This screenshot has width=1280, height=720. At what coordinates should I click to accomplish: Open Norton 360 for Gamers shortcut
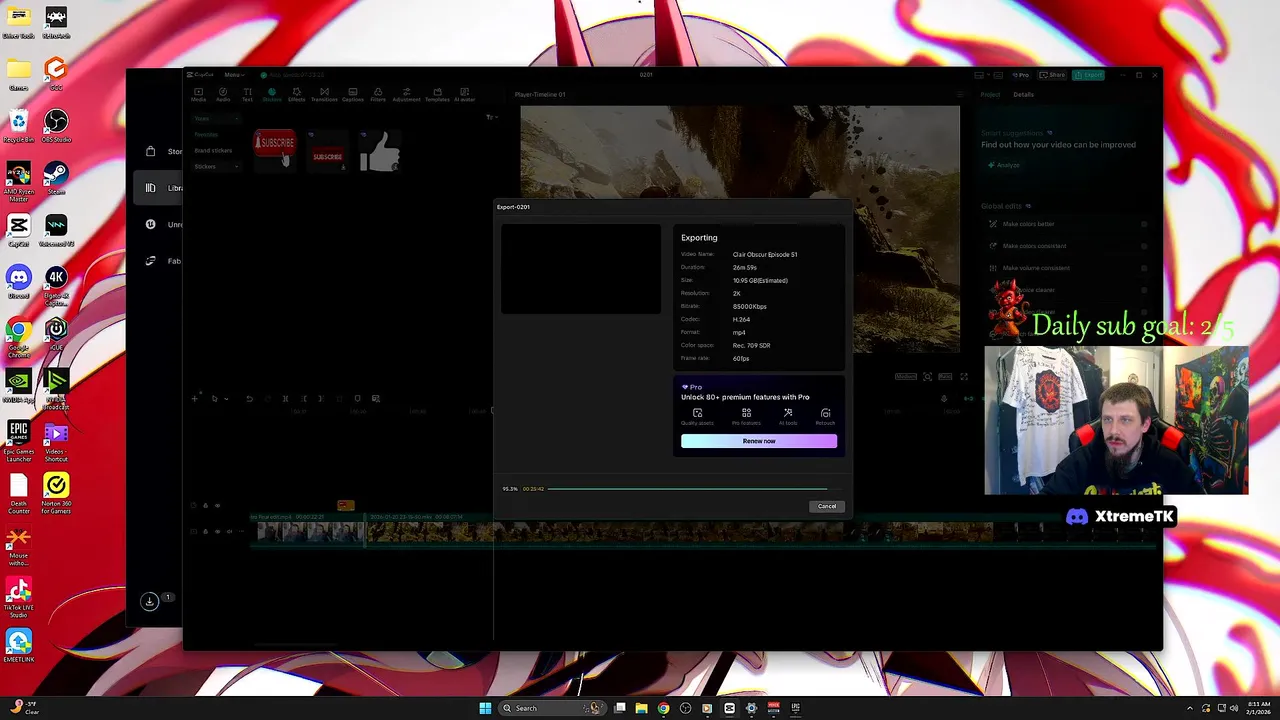[56, 493]
